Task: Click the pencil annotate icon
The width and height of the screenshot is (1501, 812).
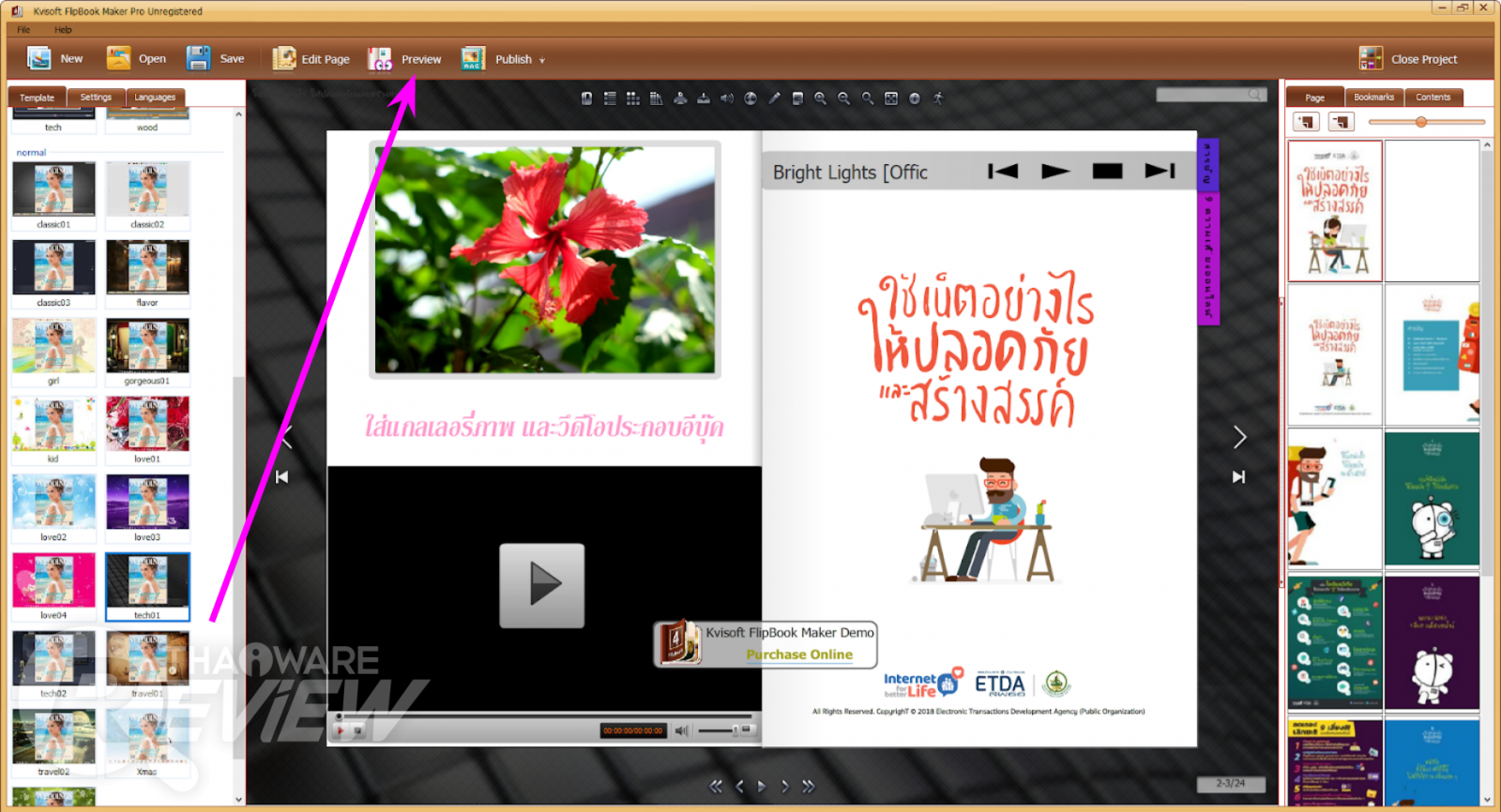Action: [774, 98]
